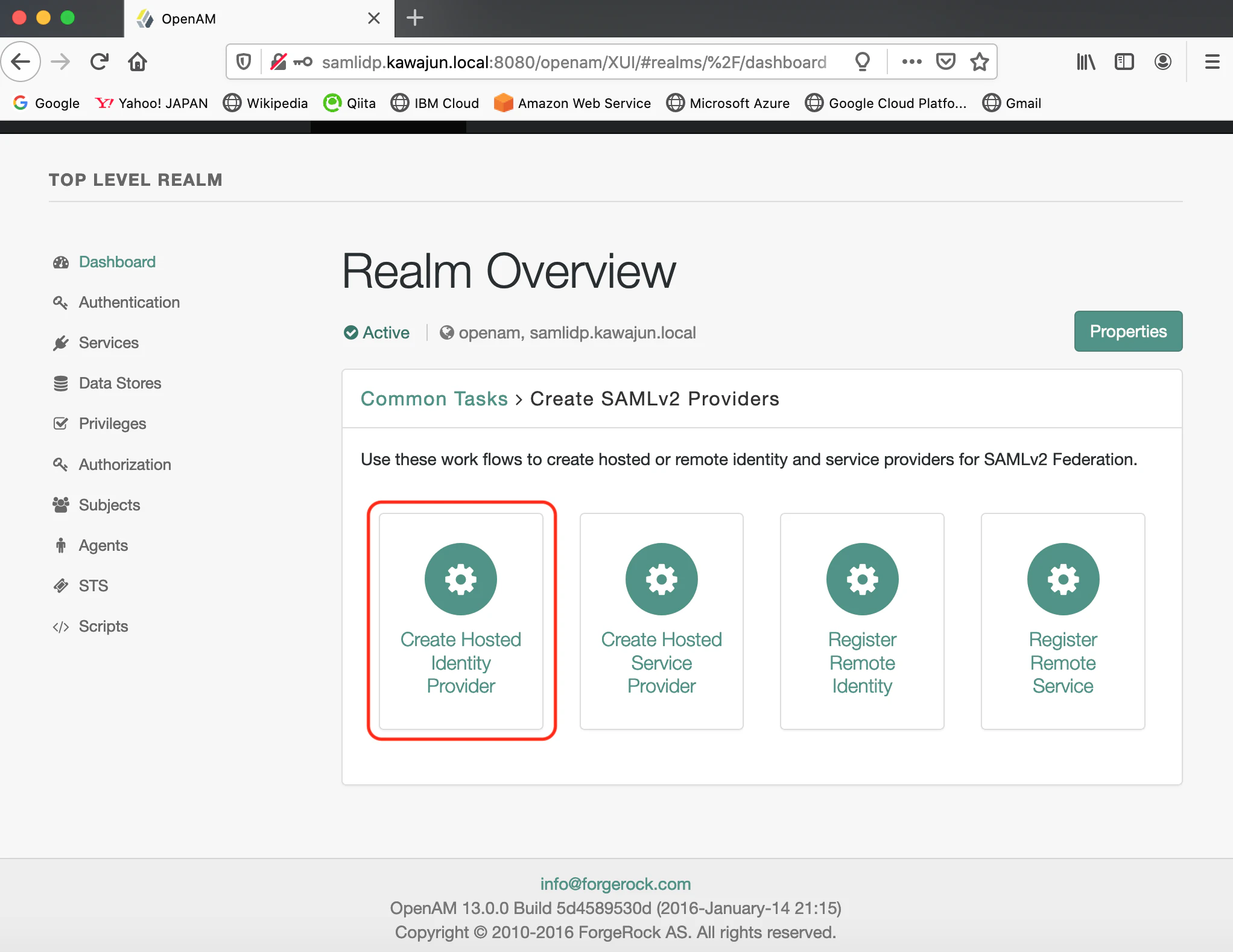Open the Create Hosted Service Provider workflow
Screen dimensions: 1233x952
(x=661, y=621)
